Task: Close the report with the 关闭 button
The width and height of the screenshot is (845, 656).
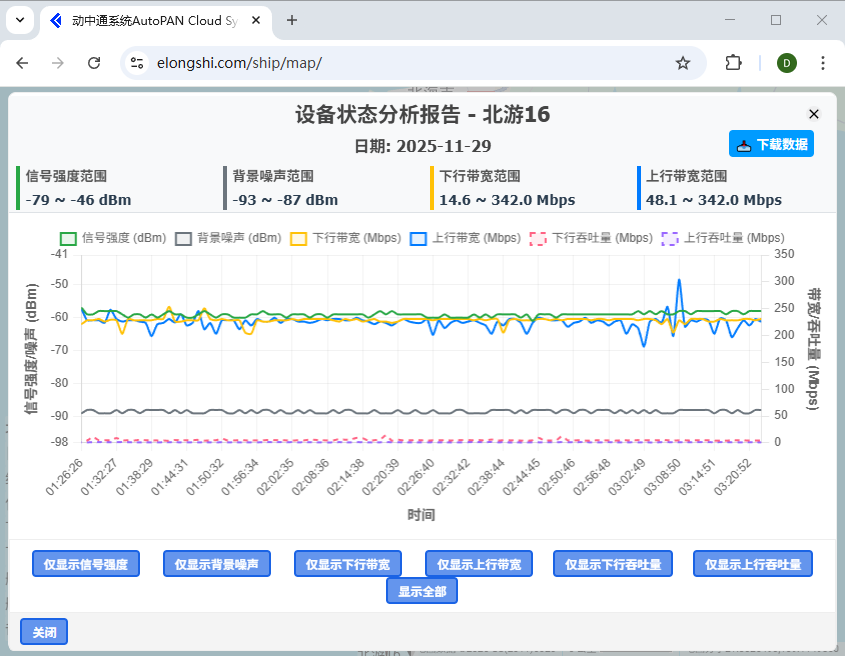Action: 43,631
